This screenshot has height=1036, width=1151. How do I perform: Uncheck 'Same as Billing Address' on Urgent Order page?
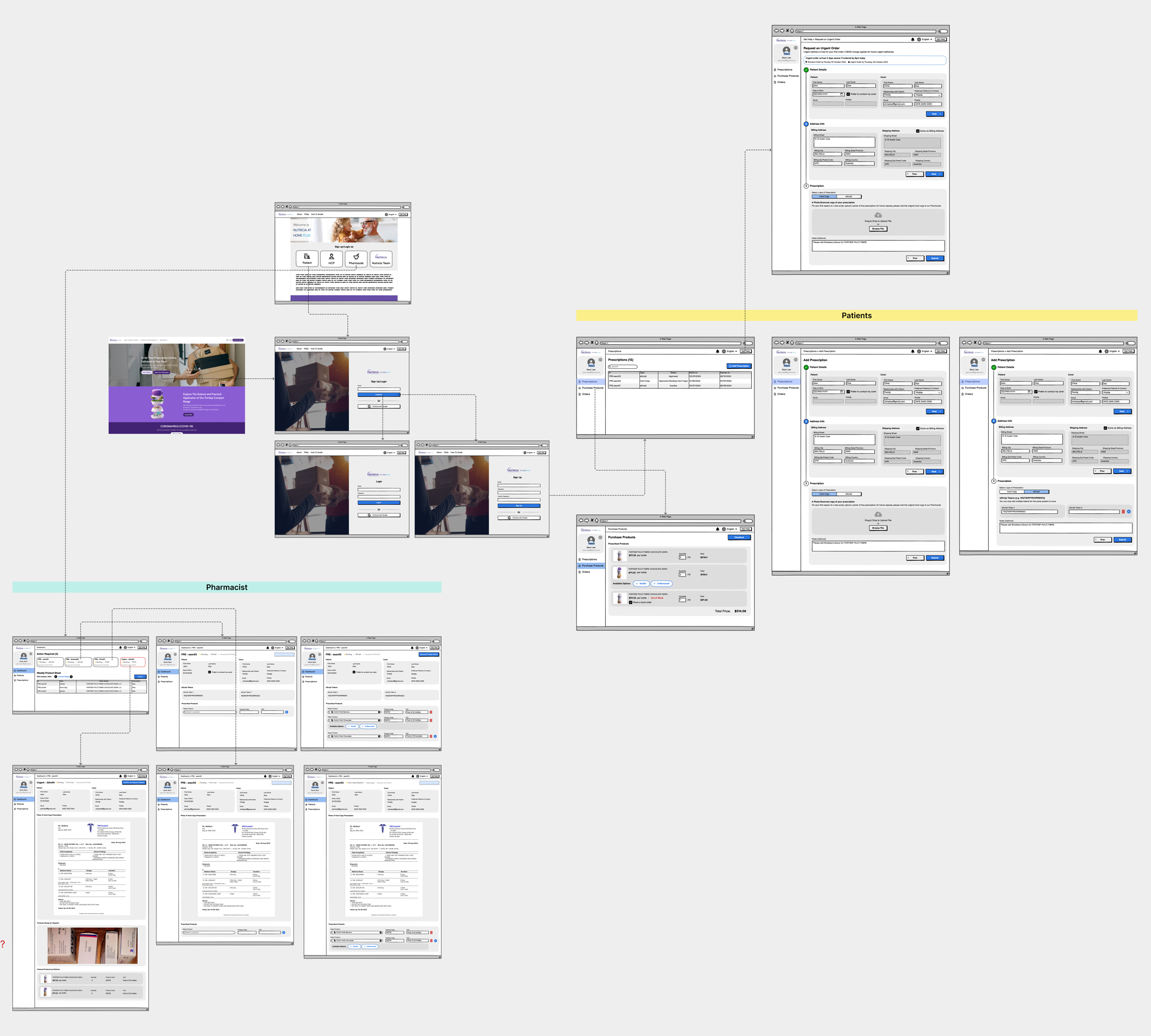(x=918, y=131)
